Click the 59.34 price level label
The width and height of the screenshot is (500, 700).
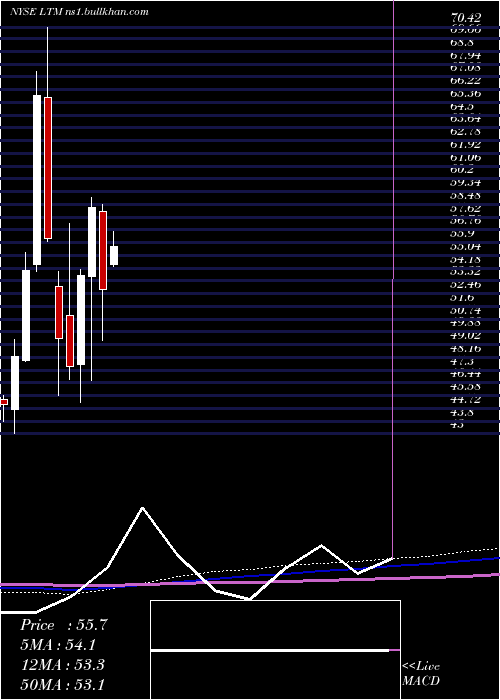(x=466, y=183)
